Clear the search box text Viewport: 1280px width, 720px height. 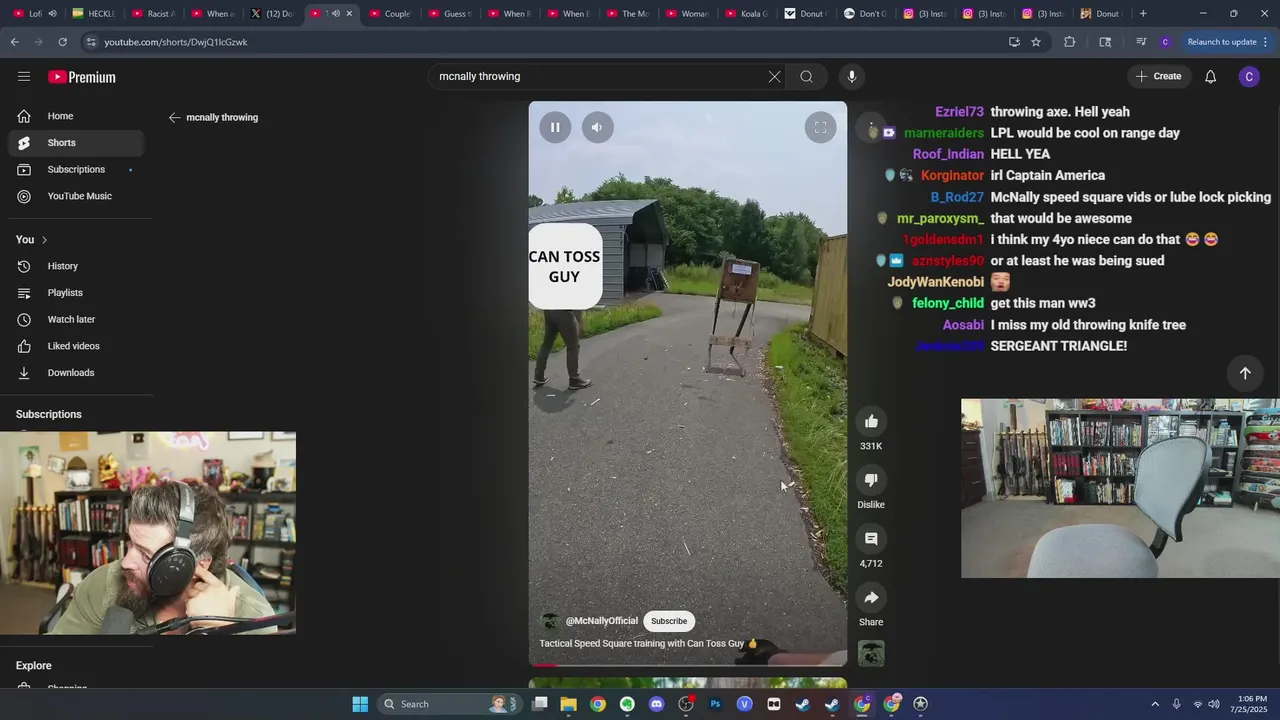click(774, 76)
